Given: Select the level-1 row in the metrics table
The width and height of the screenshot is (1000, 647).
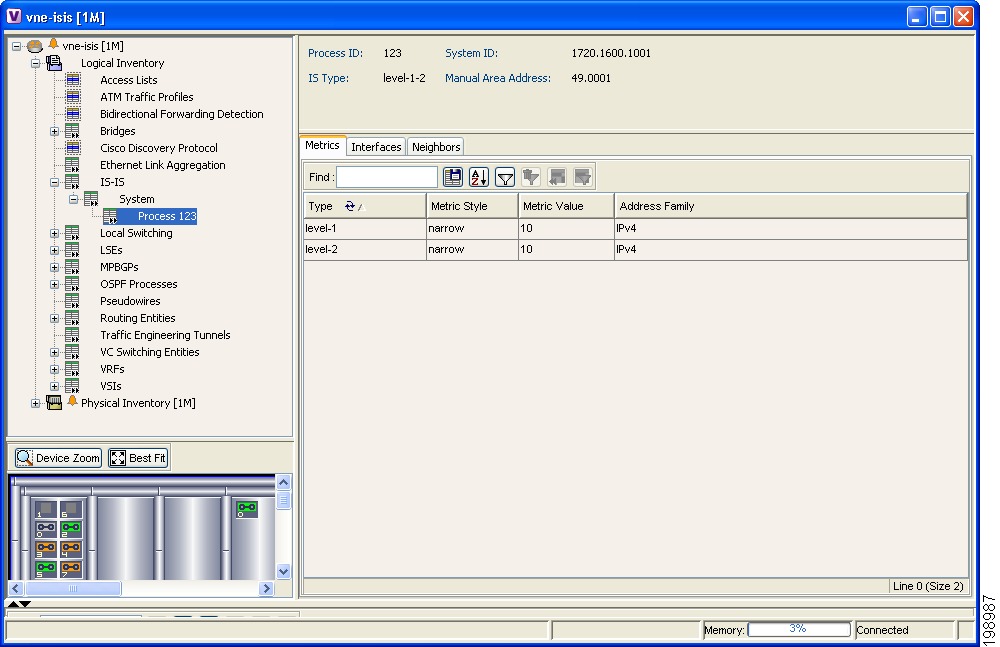Looking at the screenshot, I should 635,228.
